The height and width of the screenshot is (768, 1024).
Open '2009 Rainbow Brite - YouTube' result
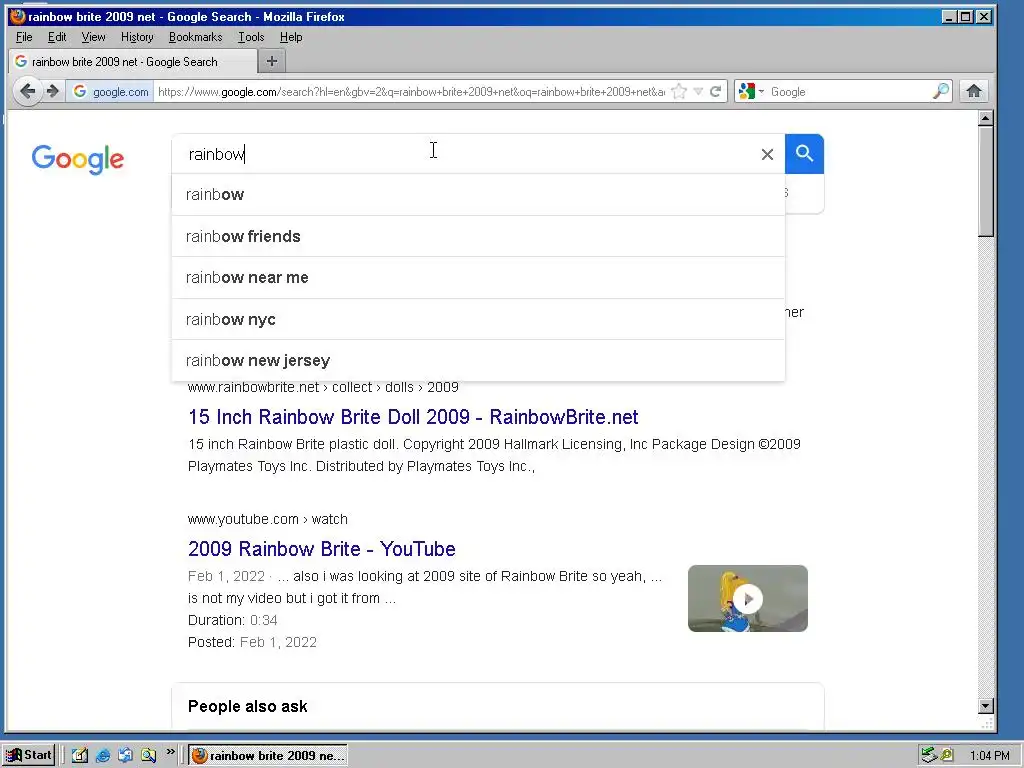point(321,549)
